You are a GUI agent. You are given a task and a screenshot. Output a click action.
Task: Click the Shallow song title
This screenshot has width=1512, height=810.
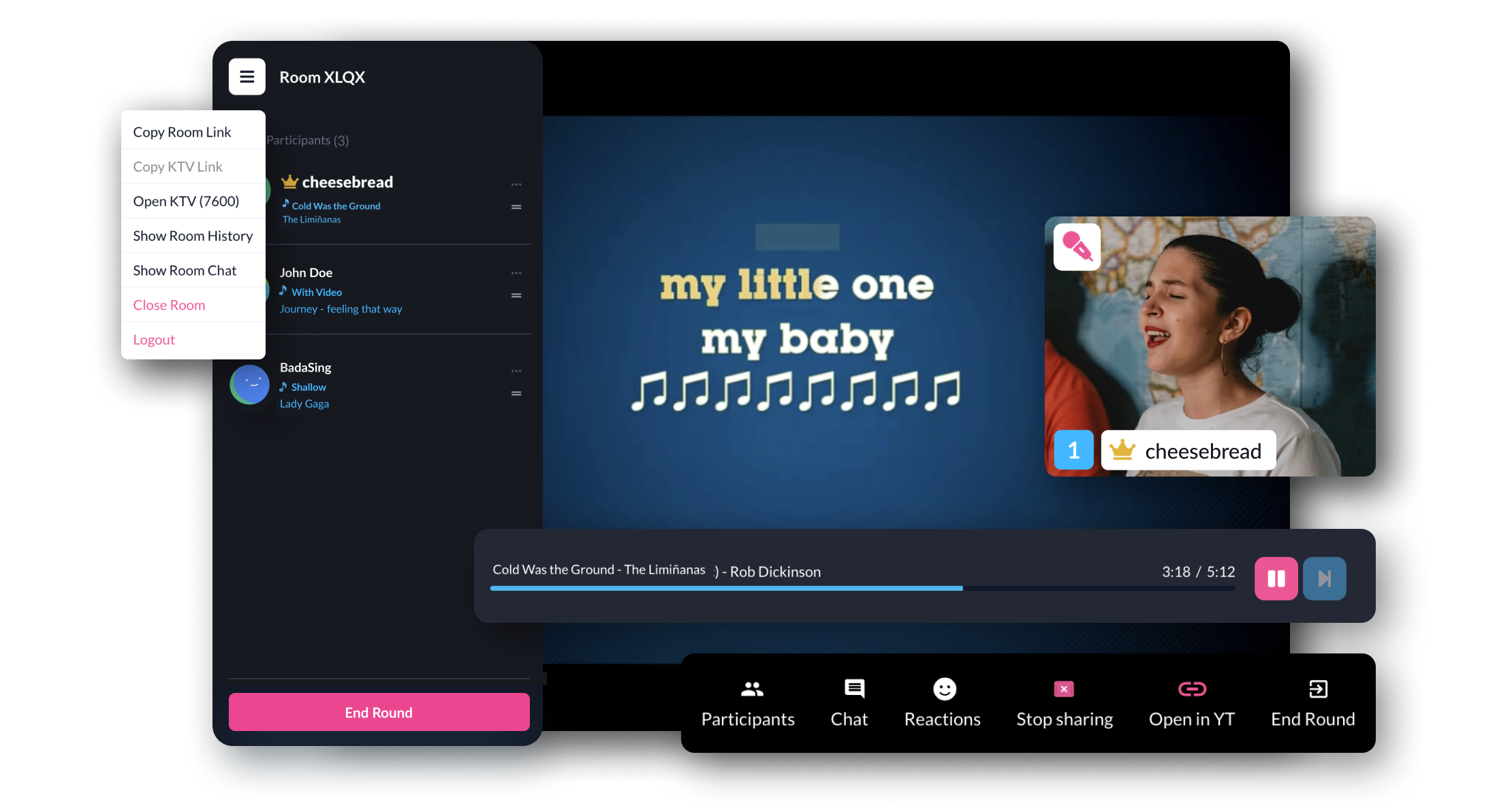(x=309, y=387)
